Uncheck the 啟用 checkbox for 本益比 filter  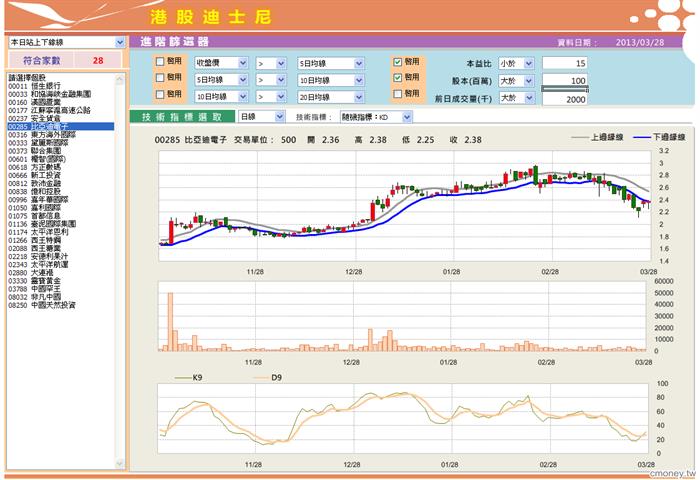pyautogui.click(x=399, y=62)
